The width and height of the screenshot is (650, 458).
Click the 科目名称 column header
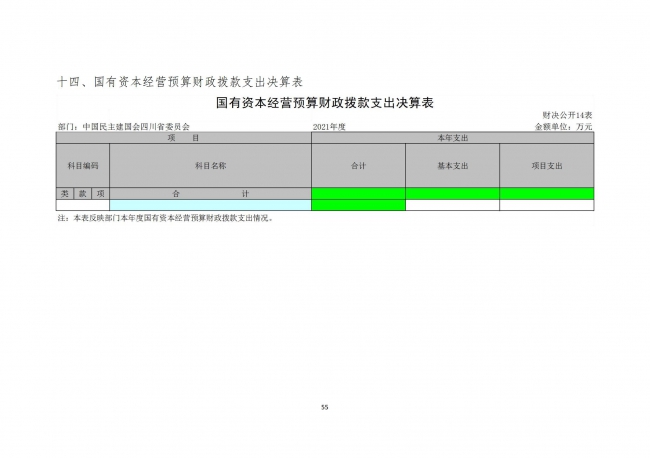point(210,165)
